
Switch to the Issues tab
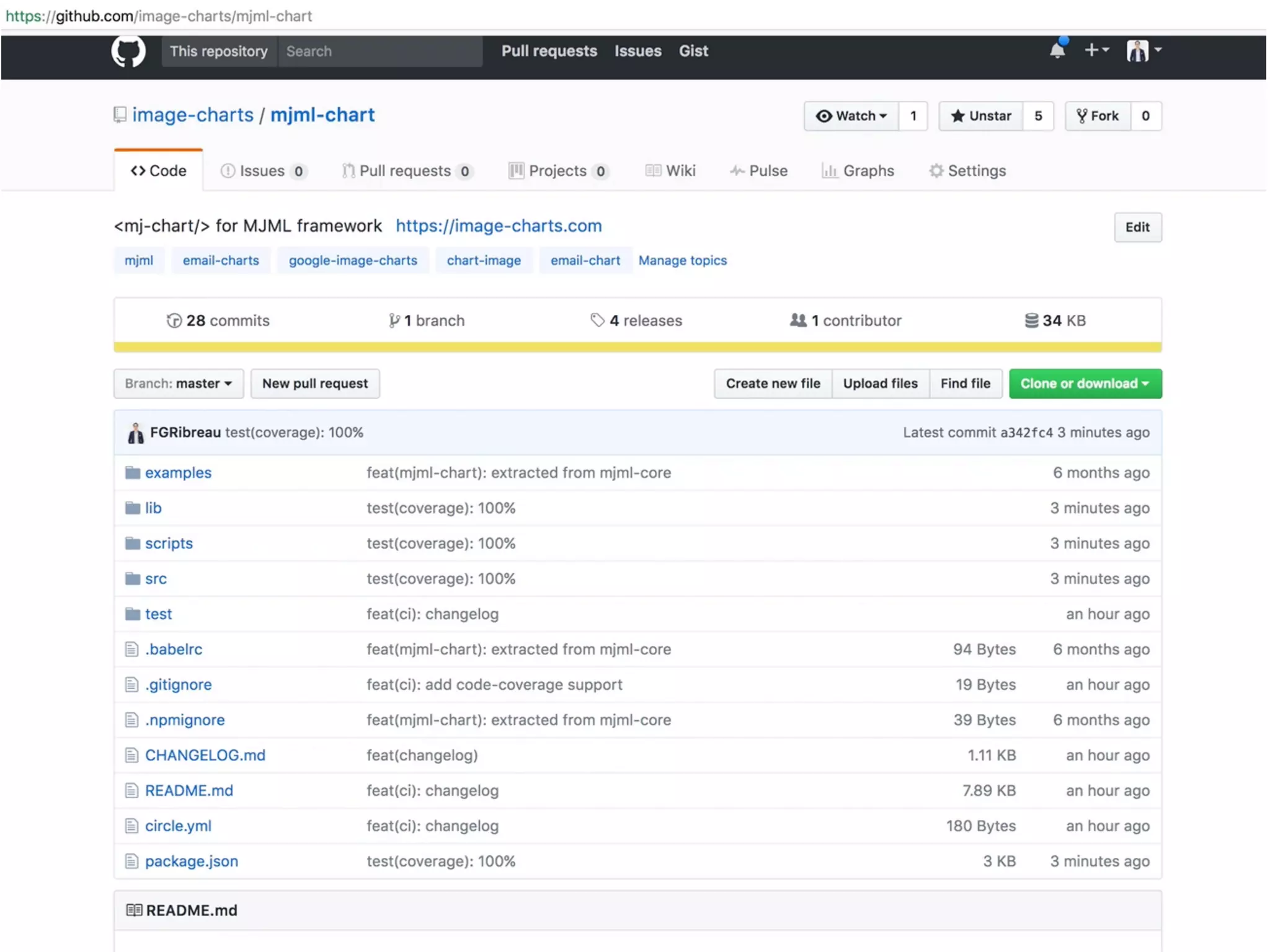[x=262, y=171]
